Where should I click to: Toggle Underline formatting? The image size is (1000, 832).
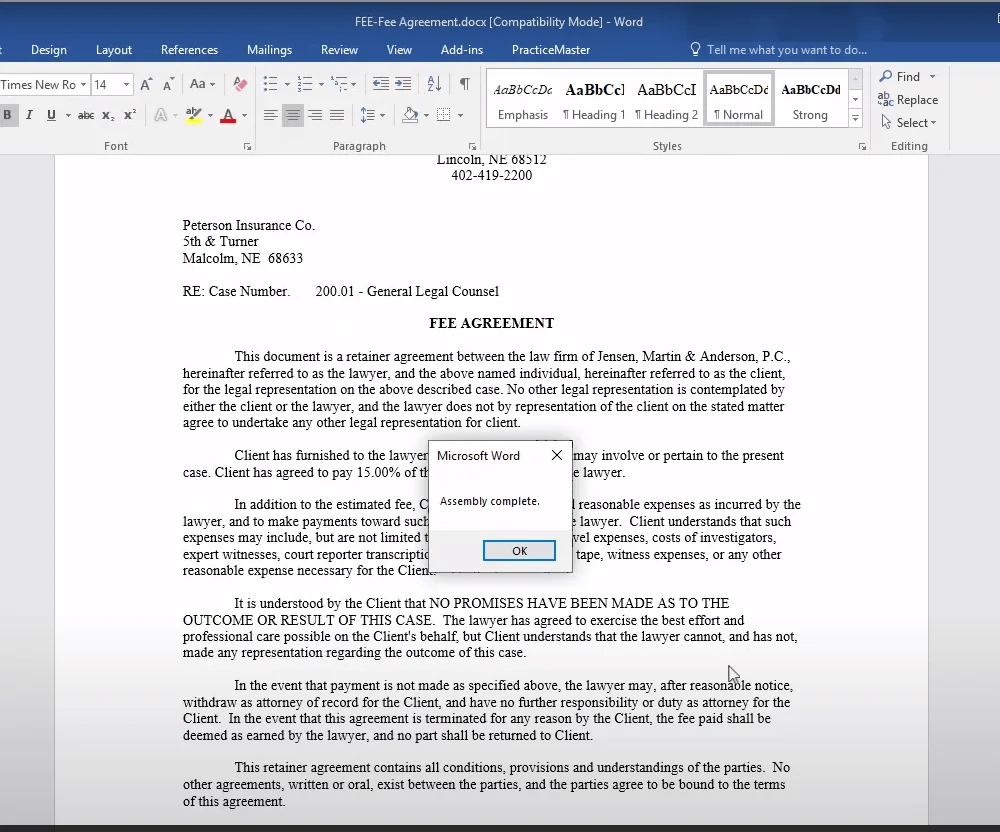pos(51,115)
